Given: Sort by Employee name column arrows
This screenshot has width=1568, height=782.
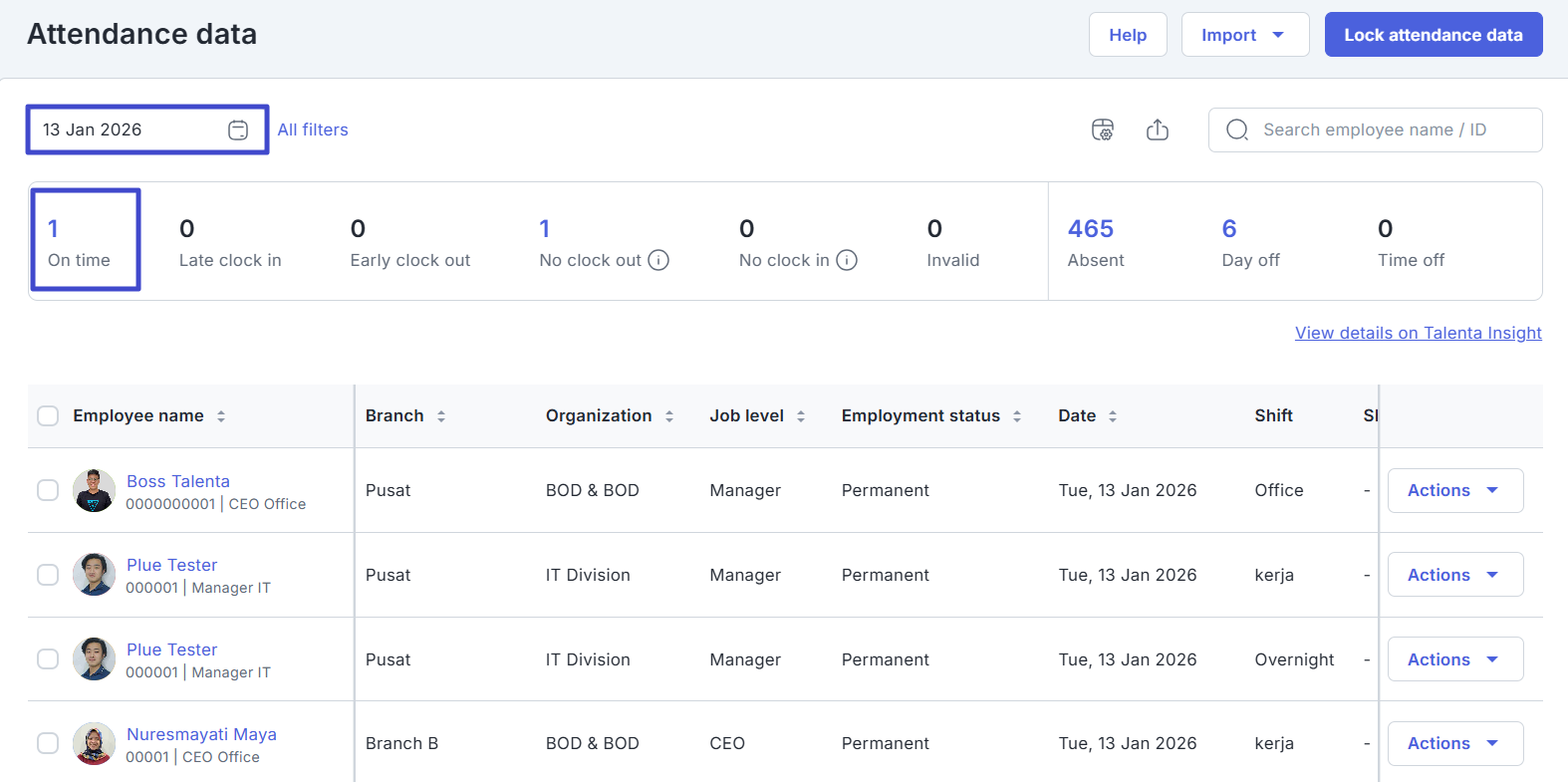Looking at the screenshot, I should click(221, 416).
